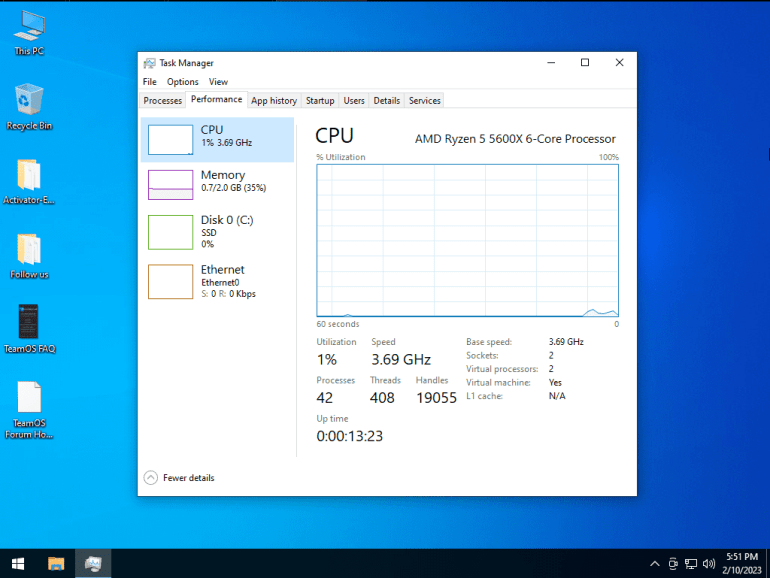This screenshot has height=578, width=770.
Task: Show hidden tray icons chevron
Action: 655,564
